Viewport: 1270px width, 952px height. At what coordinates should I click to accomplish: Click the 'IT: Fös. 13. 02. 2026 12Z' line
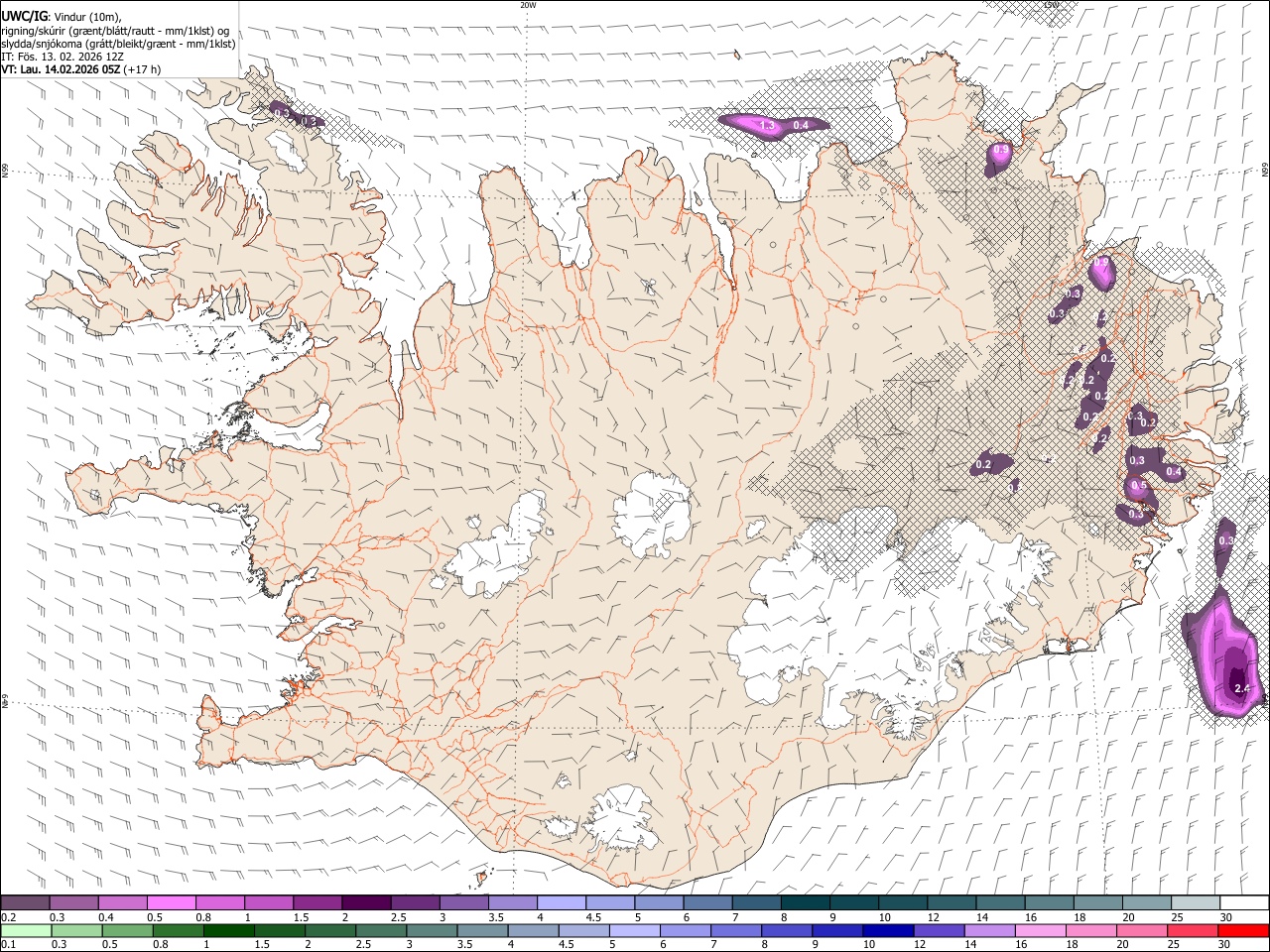pyautogui.click(x=62, y=57)
